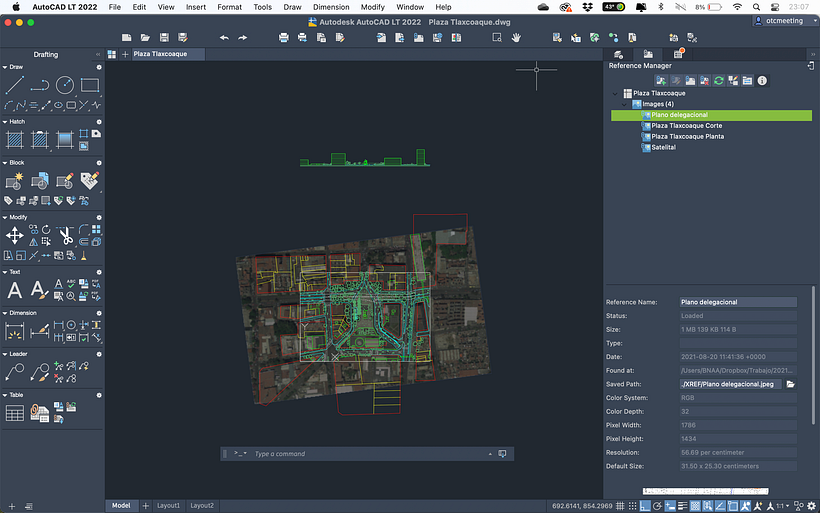Select the Array tool in Modify panel

pyautogui.click(x=96, y=230)
